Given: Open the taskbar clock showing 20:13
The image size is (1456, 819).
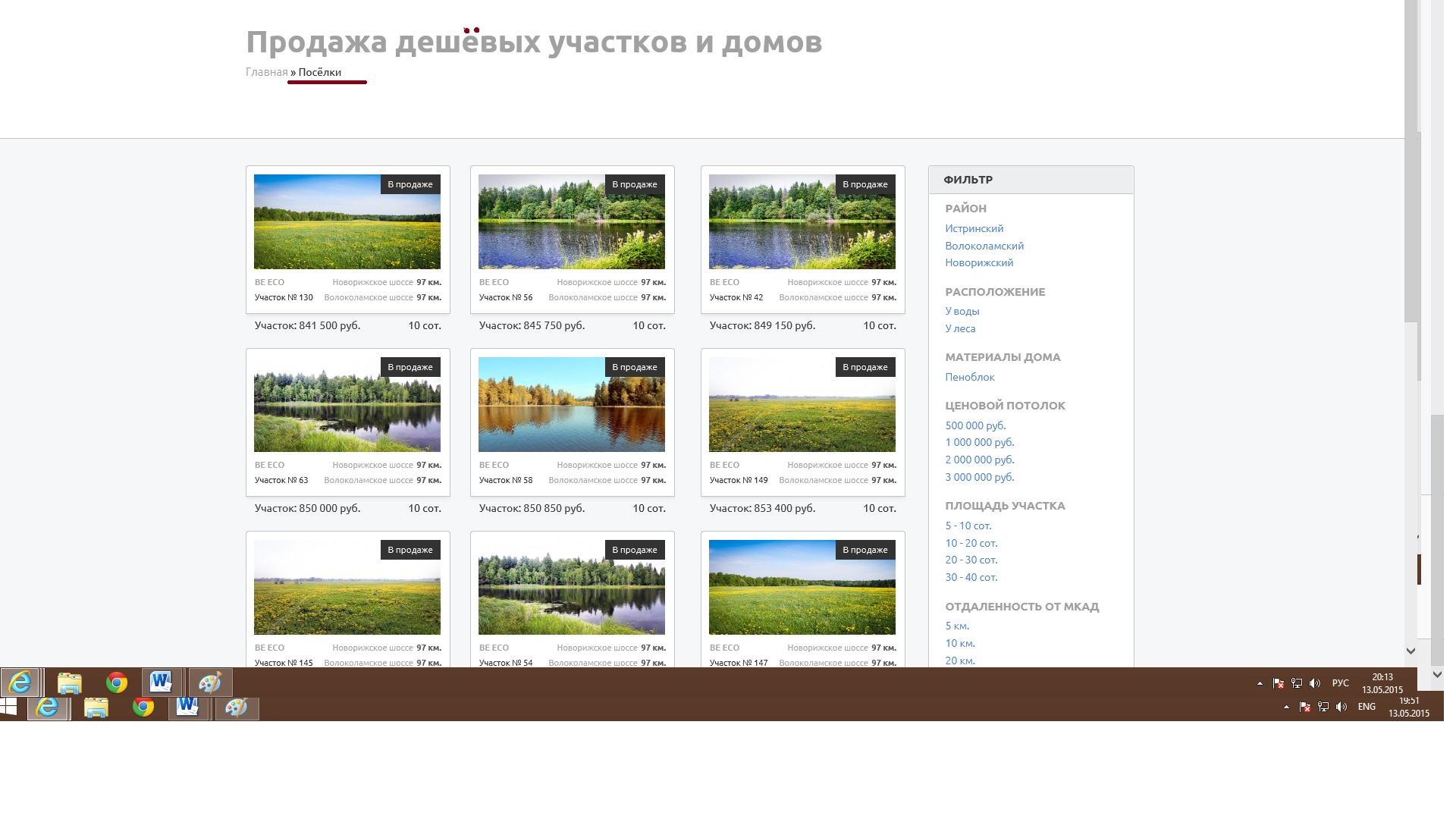Looking at the screenshot, I should coord(1382,683).
